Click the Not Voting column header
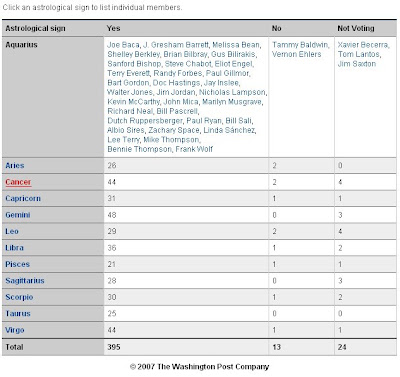 click(x=356, y=28)
